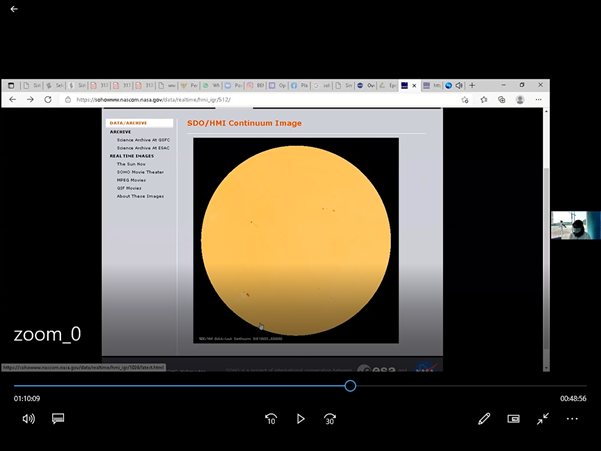Screen dimensions: 601x451
Task: Skip forward 30 seconds
Action: 329,419
